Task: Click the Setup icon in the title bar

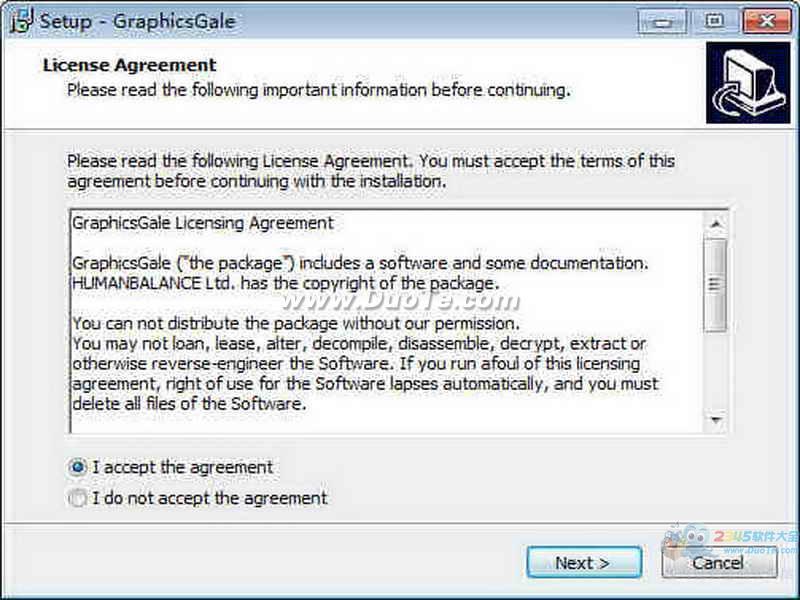Action: [x=17, y=20]
